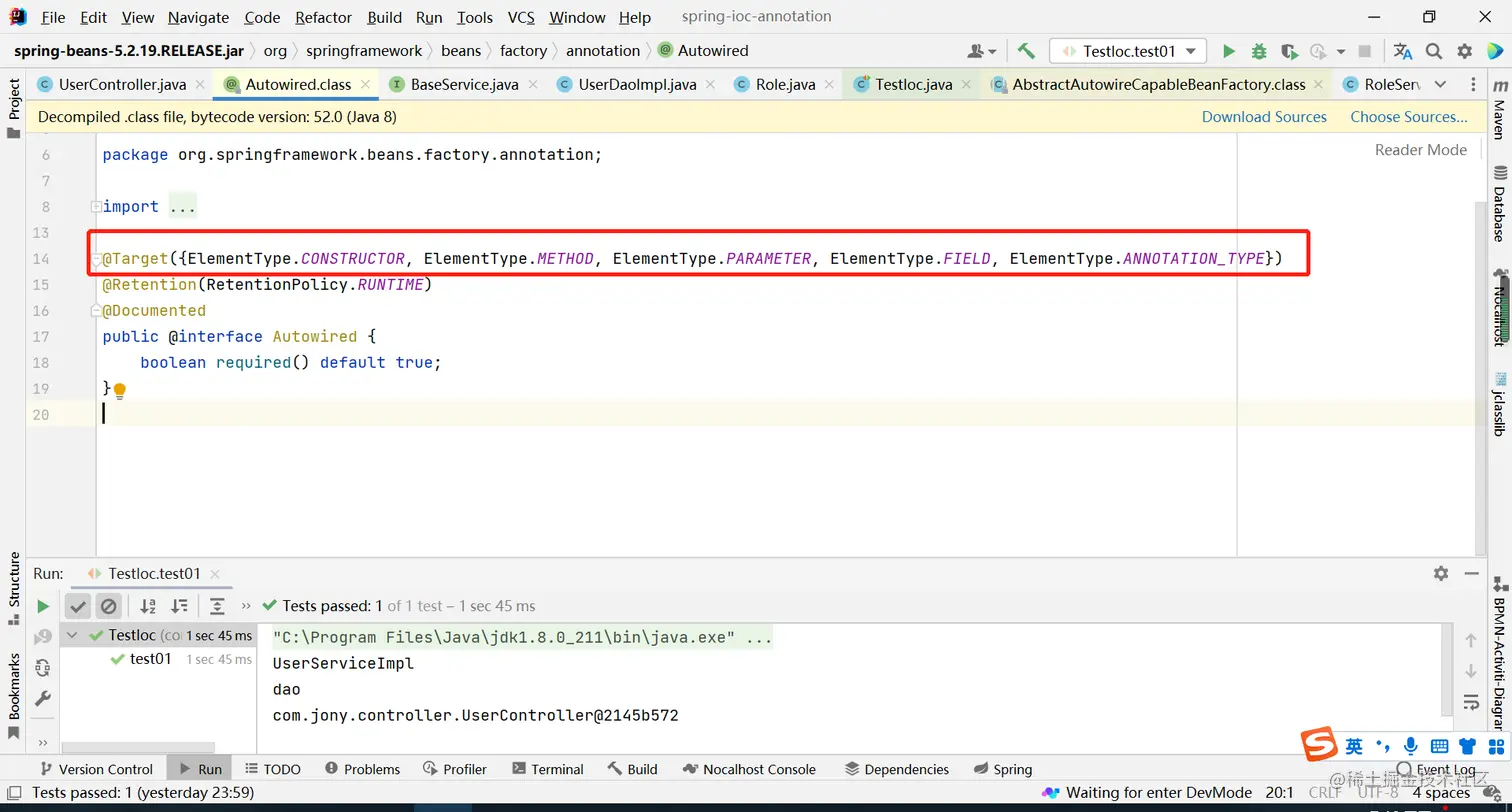The image size is (1512, 812).
Task: Sort test results by duration
Action: (180, 606)
